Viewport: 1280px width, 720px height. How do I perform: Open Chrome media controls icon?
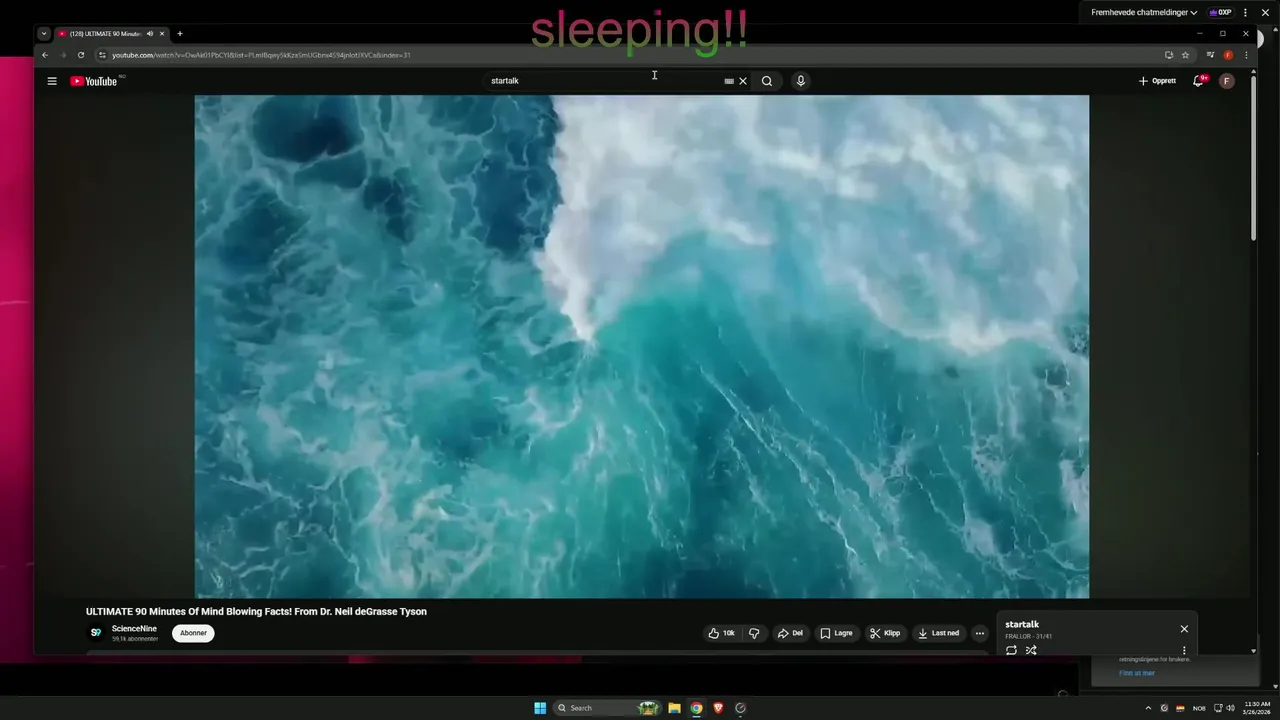click(x=1210, y=55)
